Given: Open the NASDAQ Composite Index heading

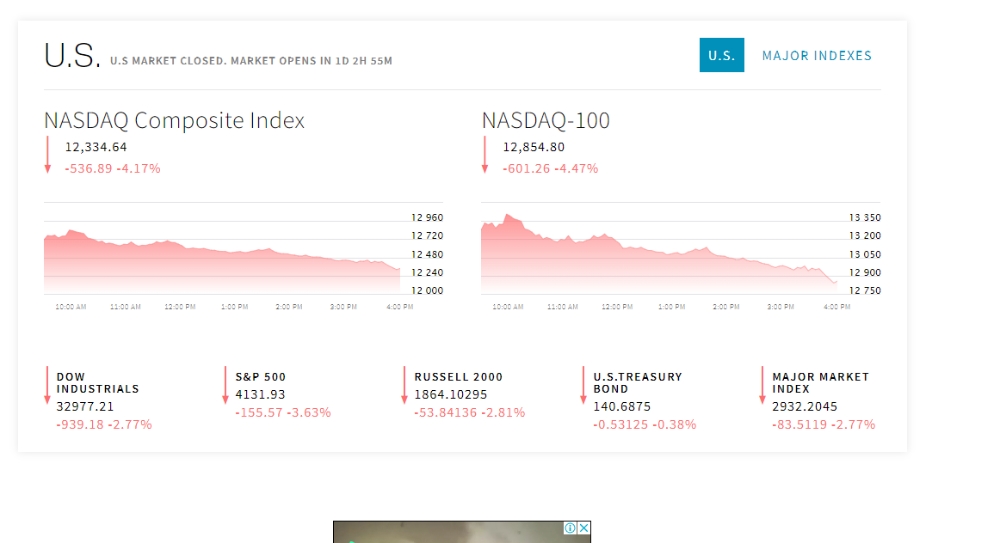Looking at the screenshot, I should (x=174, y=120).
